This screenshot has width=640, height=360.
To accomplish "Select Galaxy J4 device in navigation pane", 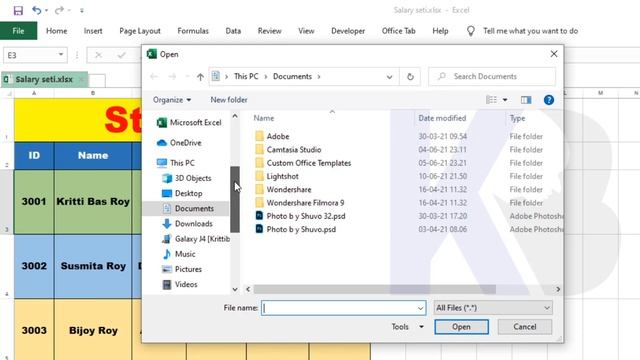I will click(x=196, y=239).
